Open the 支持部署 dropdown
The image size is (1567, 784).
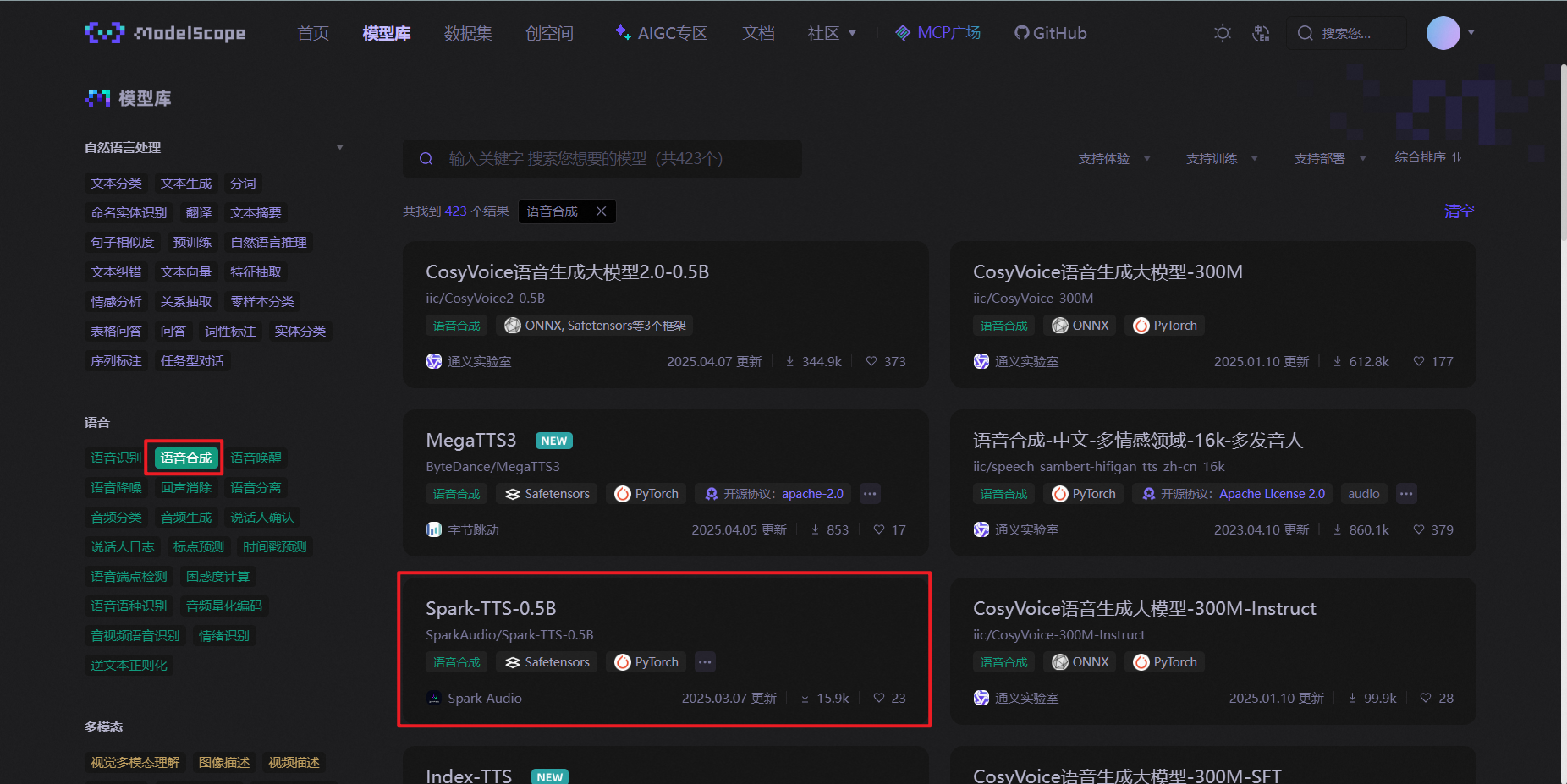pos(1330,158)
